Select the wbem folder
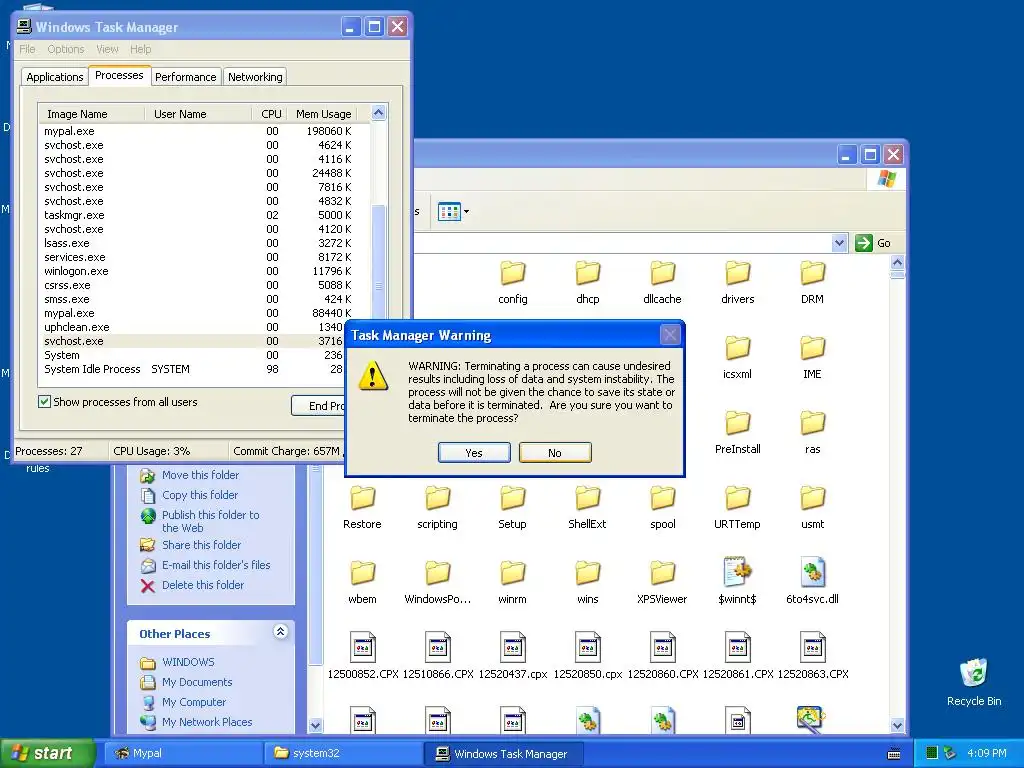Image resolution: width=1024 pixels, height=768 pixels. point(362,583)
